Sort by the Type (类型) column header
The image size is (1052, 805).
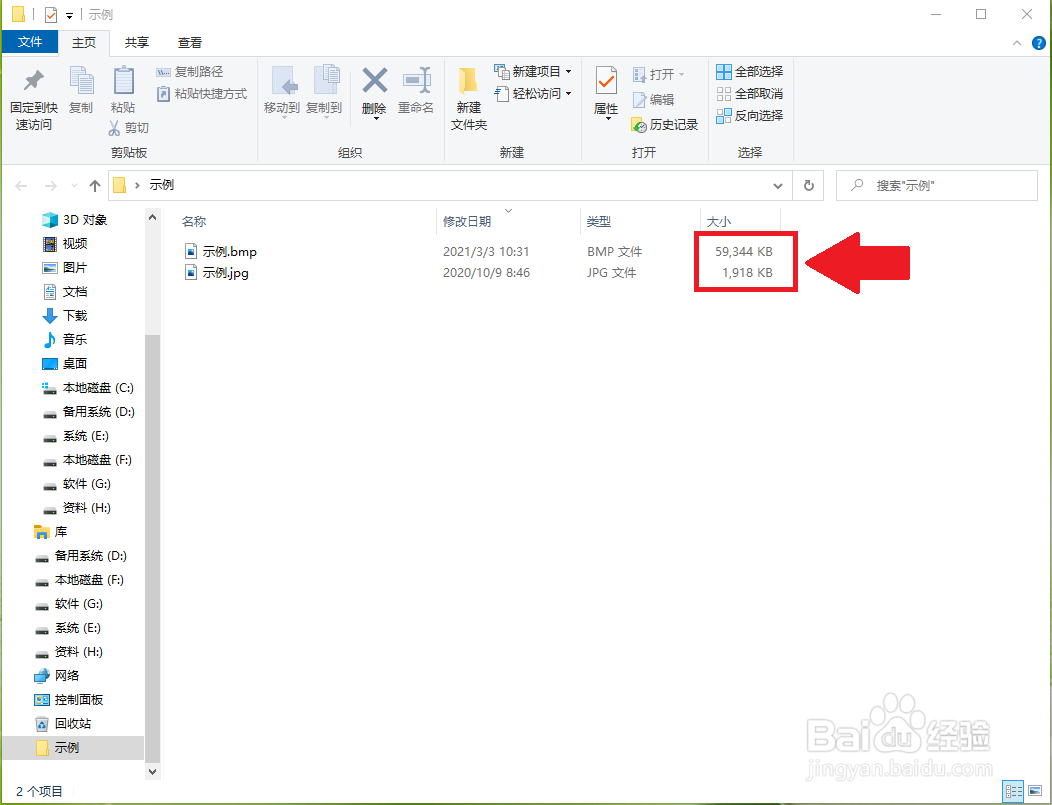tap(598, 221)
